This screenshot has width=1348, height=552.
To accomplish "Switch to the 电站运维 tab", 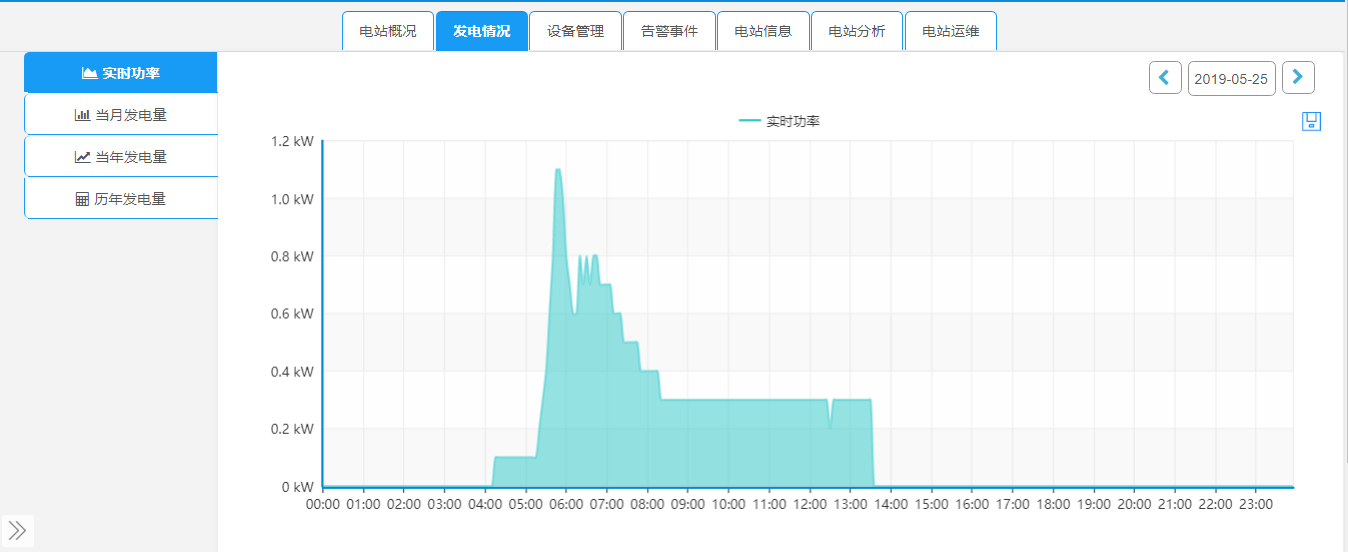I will point(950,31).
